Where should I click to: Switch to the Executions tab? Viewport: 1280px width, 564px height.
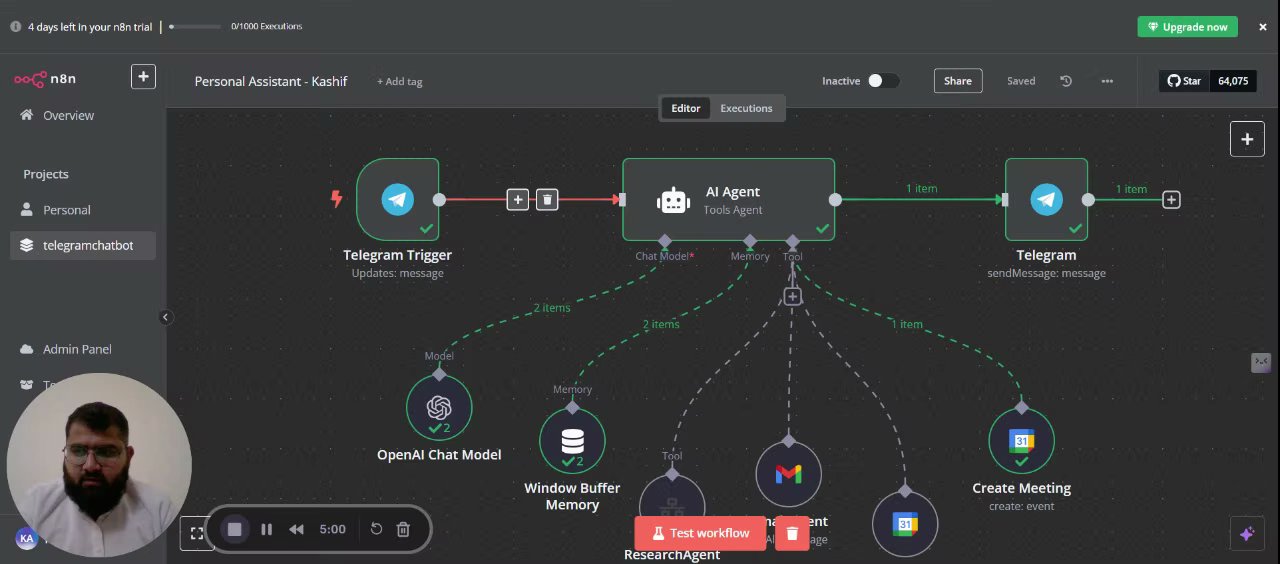click(746, 108)
